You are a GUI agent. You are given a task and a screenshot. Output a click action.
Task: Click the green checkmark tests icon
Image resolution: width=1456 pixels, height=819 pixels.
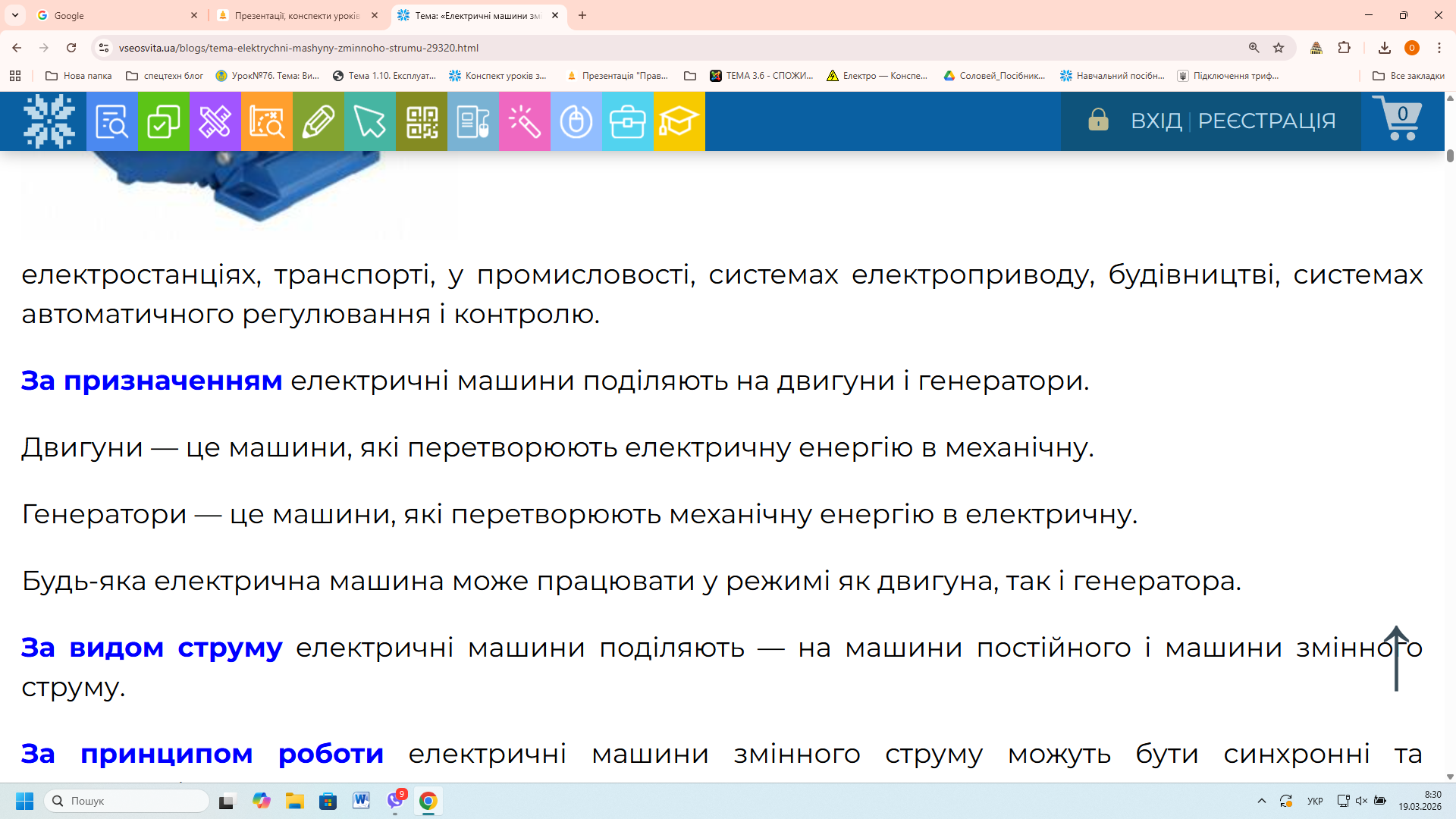163,121
